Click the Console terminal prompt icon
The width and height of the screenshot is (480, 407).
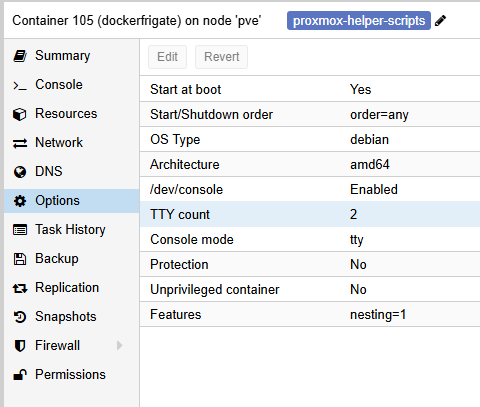[x=20, y=86]
